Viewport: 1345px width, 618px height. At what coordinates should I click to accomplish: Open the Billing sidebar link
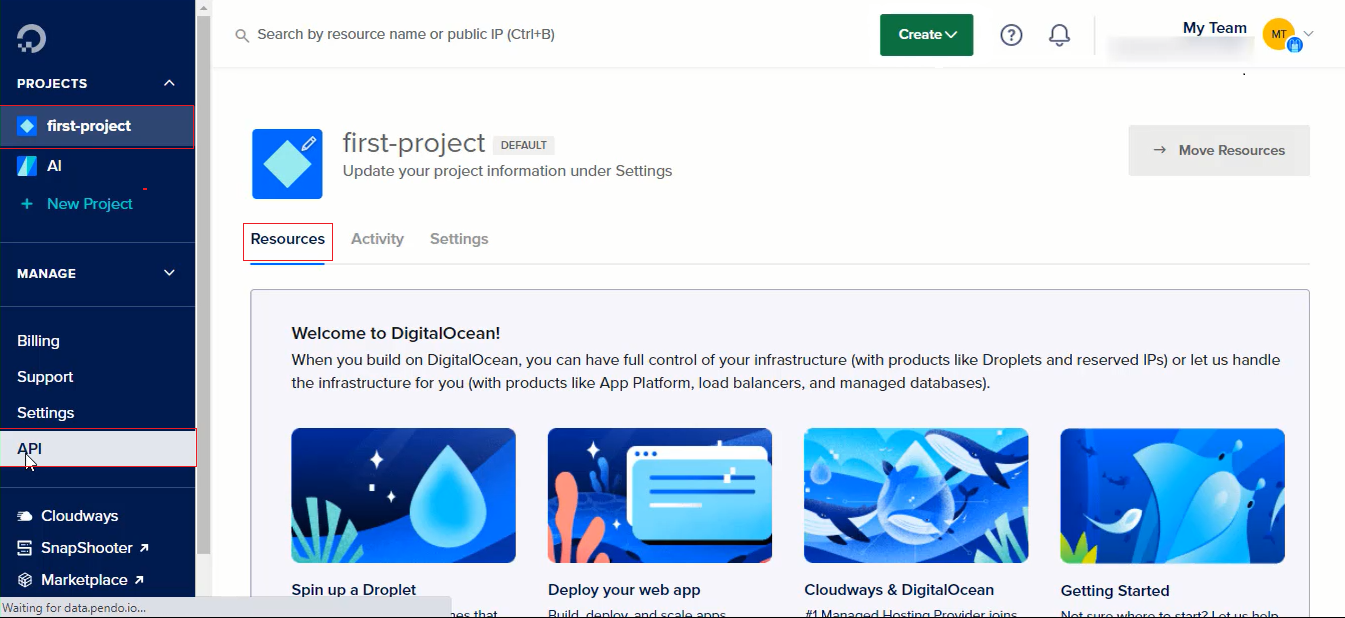pyautogui.click(x=38, y=341)
